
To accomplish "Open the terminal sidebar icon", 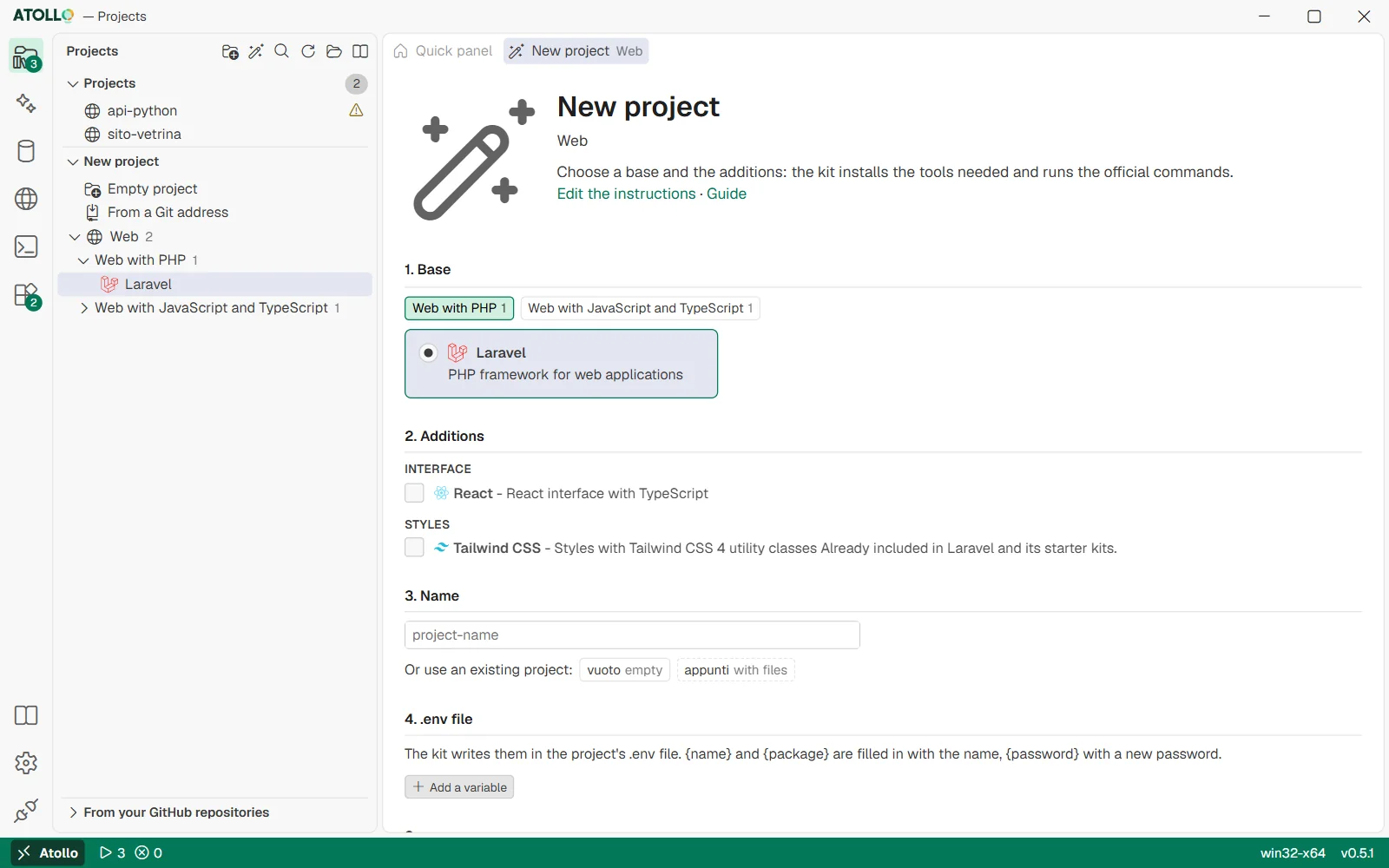I will (26, 247).
